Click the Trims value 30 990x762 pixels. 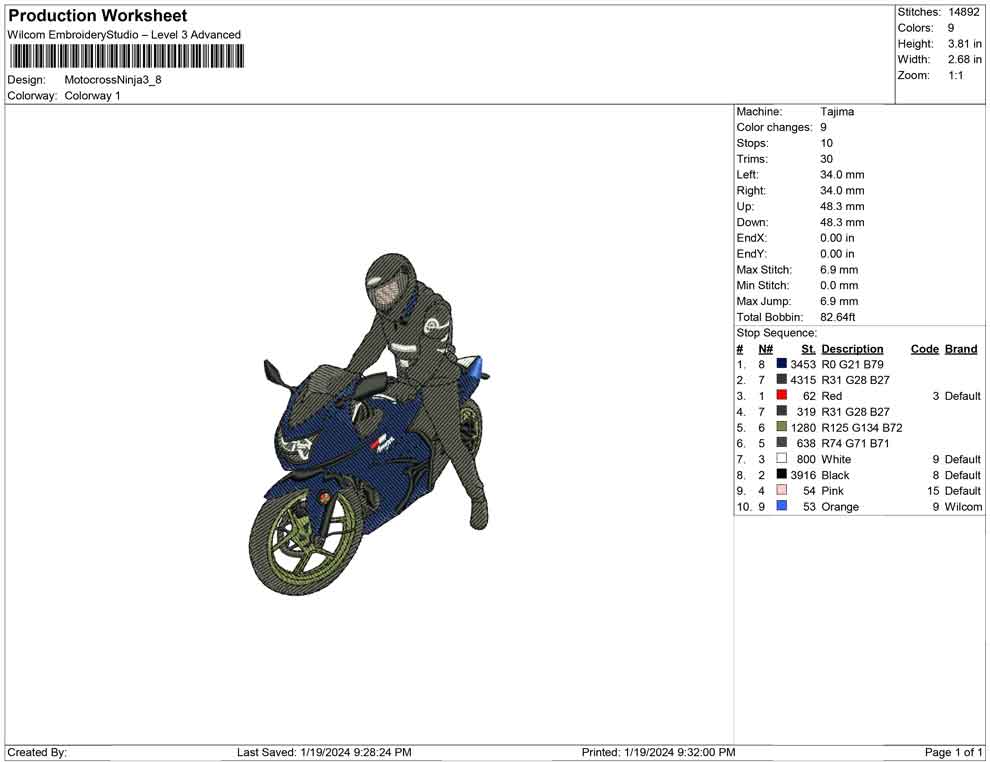click(826, 158)
